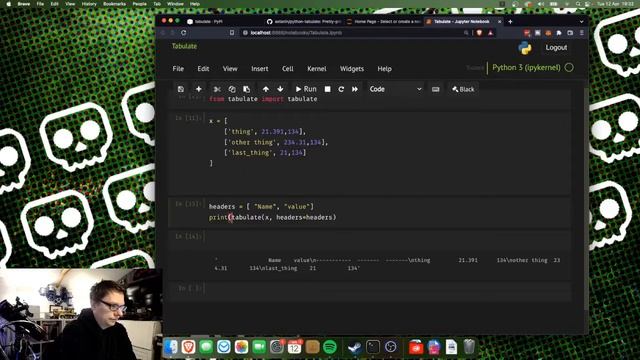The width and height of the screenshot is (640, 360).
Task: Click the Python 3 (ipykernel) kernel name
Action: point(526,67)
